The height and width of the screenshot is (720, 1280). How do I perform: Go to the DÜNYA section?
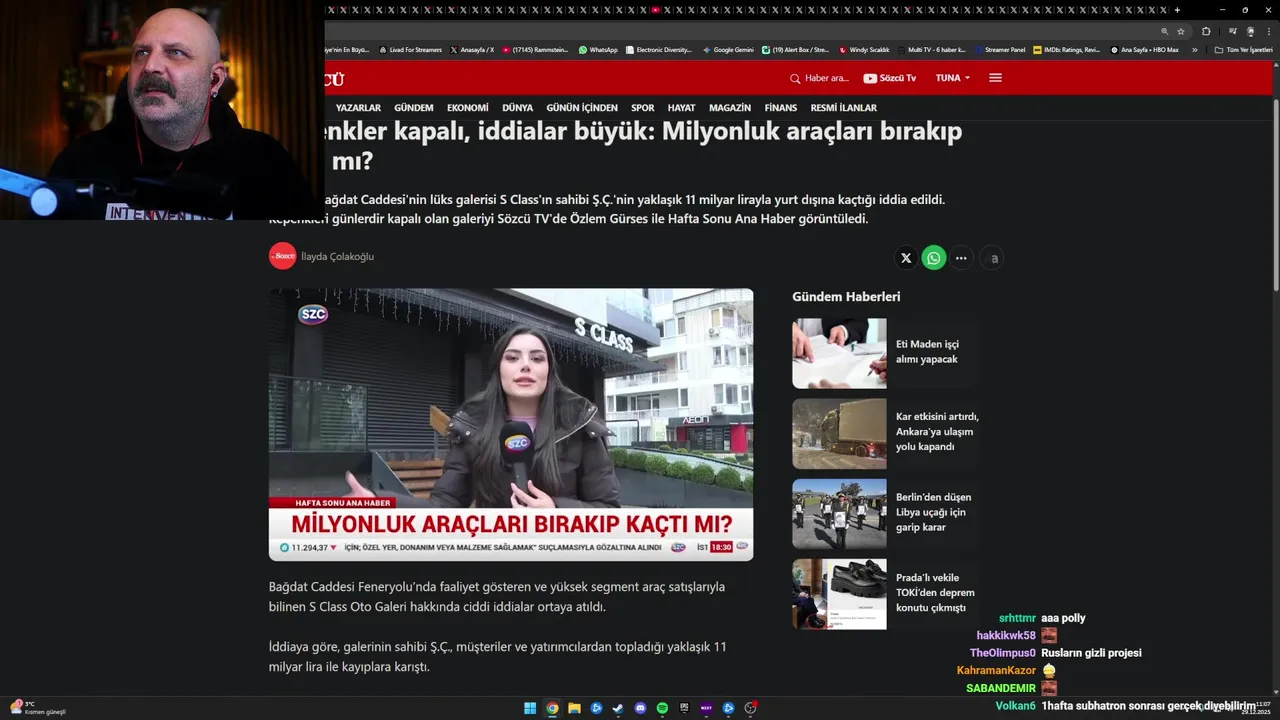pyautogui.click(x=517, y=108)
